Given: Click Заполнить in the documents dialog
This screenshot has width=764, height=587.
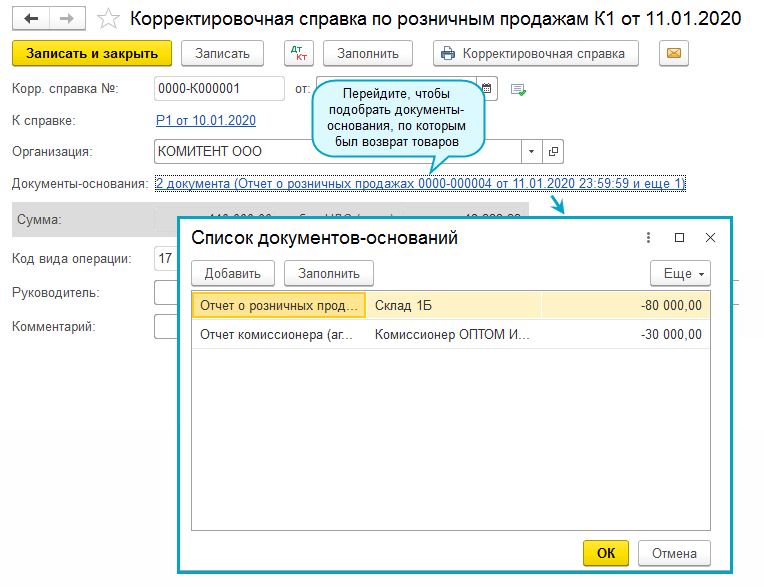Looking at the screenshot, I should click(329, 273).
